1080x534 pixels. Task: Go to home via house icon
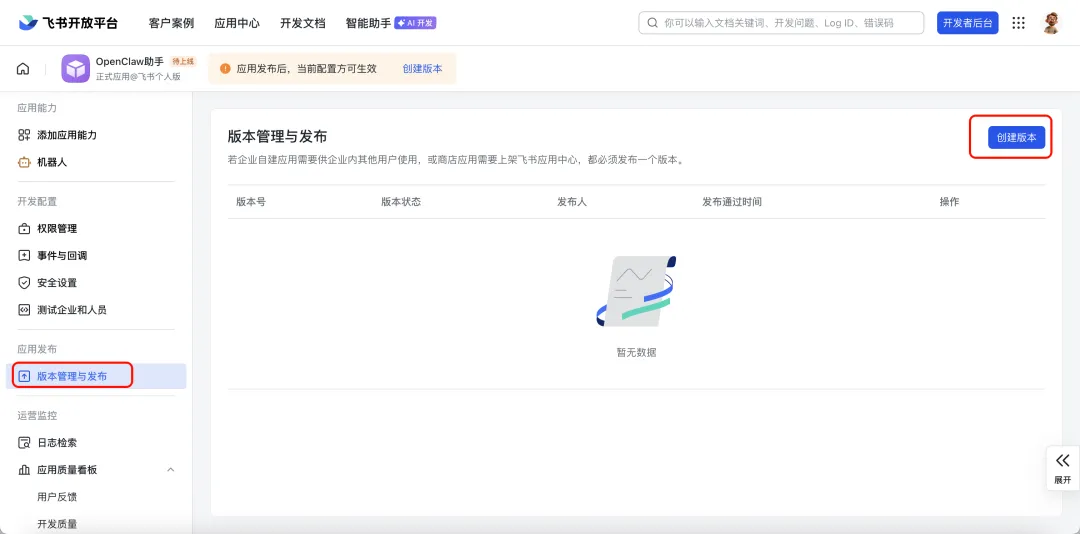(23, 69)
